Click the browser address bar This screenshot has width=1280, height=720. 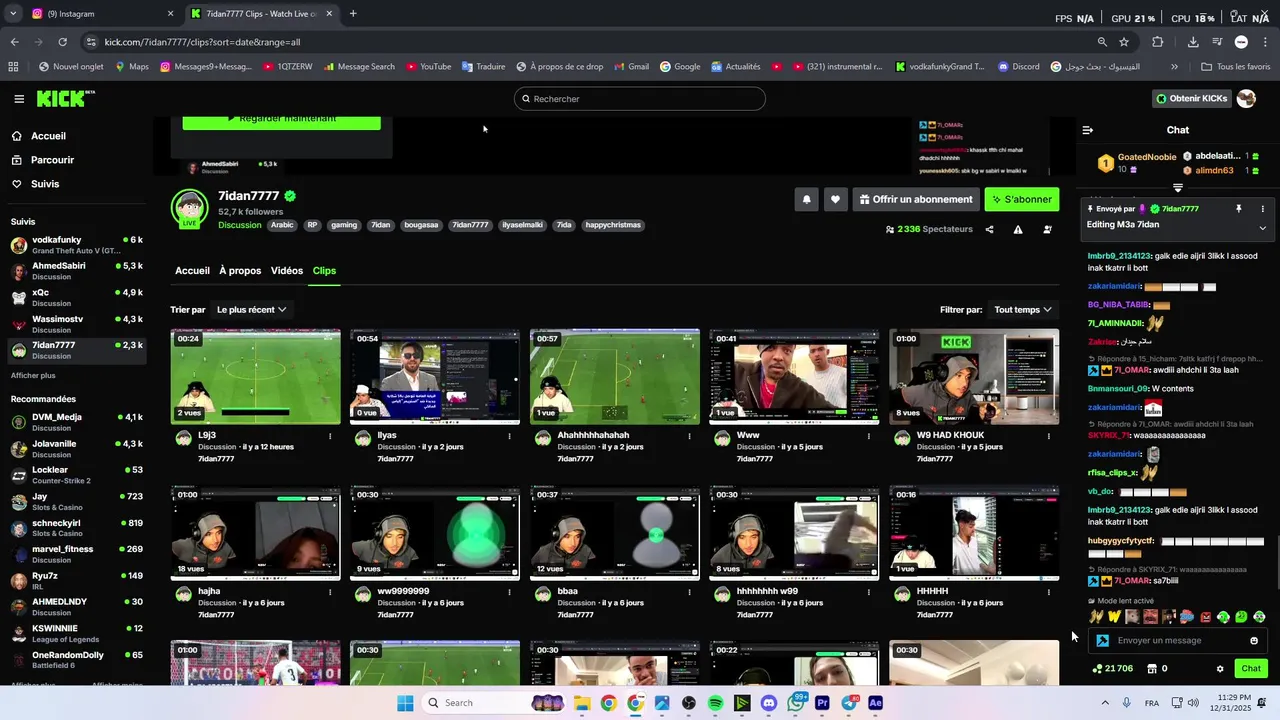click(590, 42)
